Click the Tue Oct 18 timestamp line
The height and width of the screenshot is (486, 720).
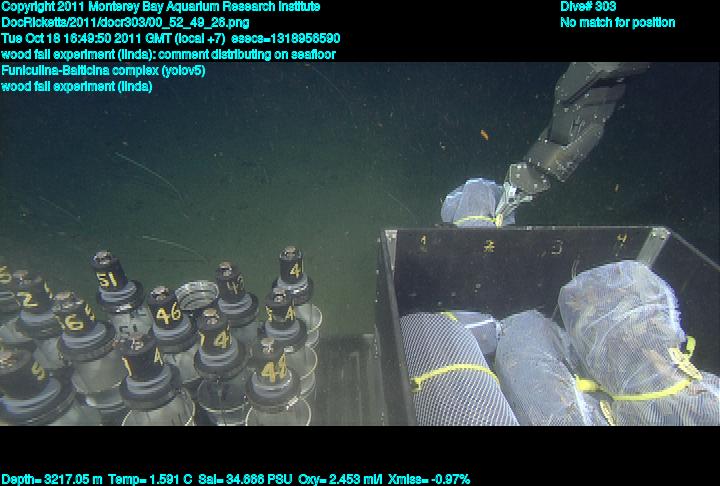coord(170,38)
